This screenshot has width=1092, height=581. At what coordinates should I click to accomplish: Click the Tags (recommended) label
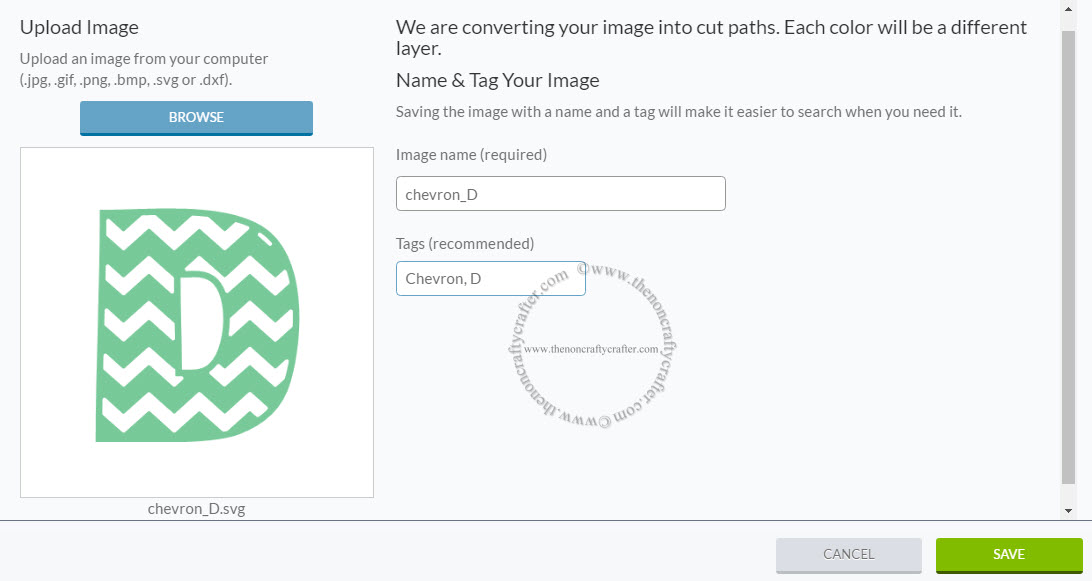pos(465,243)
